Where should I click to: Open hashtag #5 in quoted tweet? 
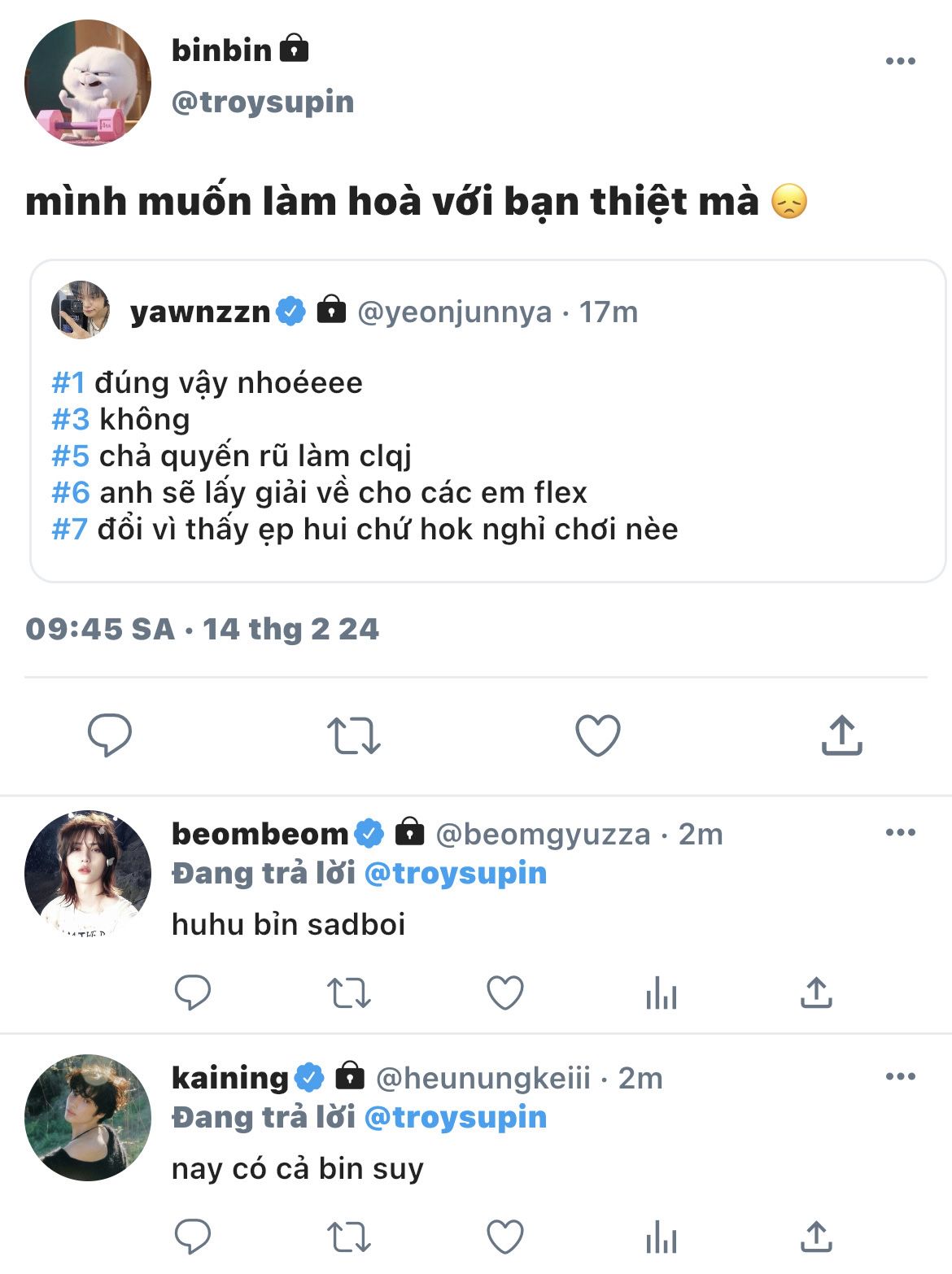point(70,456)
